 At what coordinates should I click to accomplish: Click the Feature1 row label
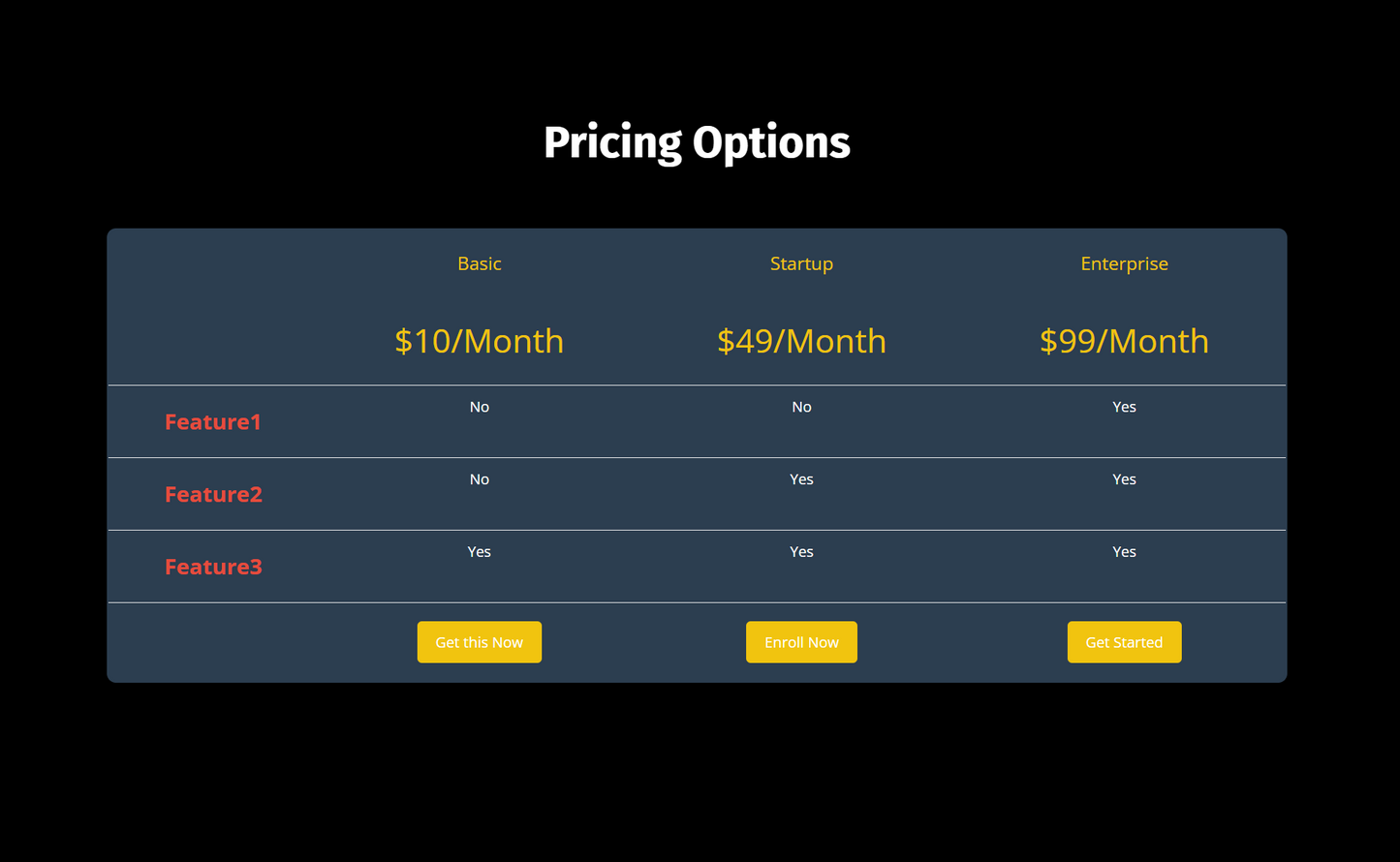[213, 422]
